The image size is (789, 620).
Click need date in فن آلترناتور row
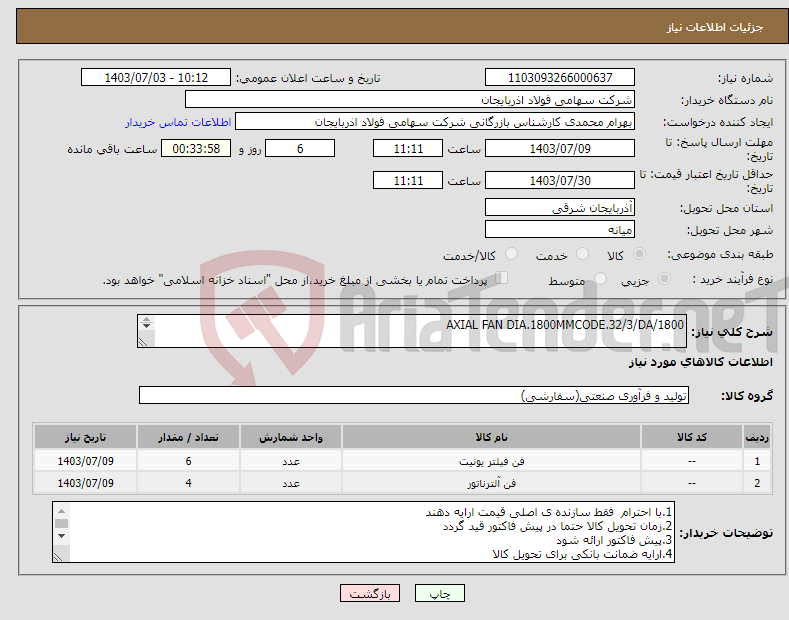(x=86, y=483)
